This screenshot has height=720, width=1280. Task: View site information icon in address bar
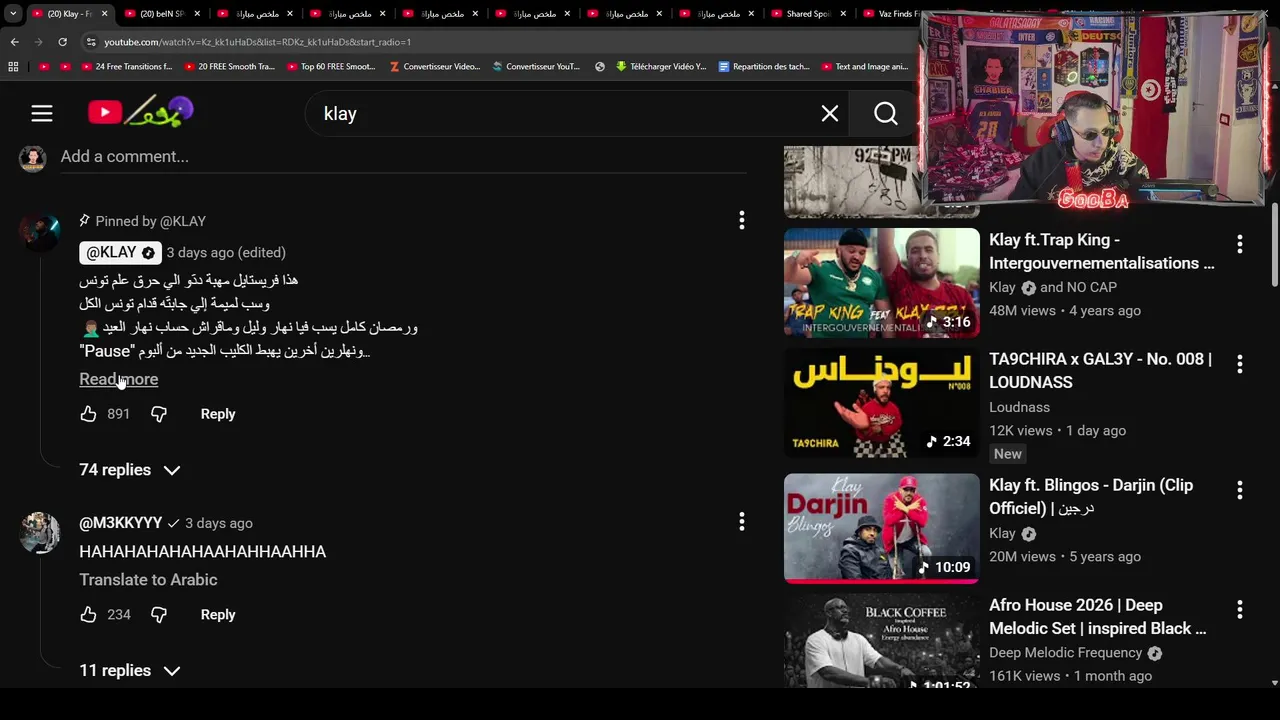[91, 42]
